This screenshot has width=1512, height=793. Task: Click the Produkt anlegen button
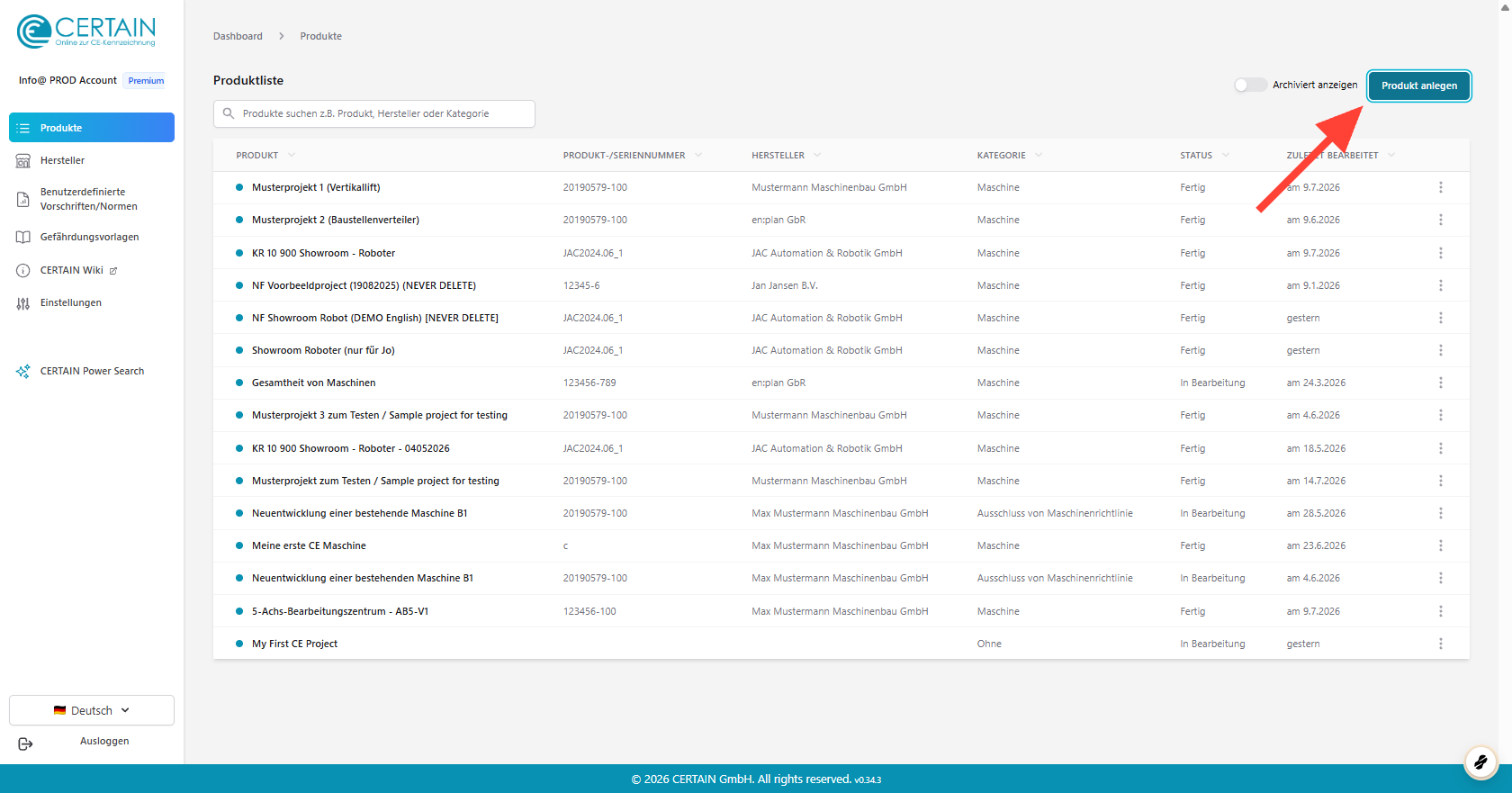[1419, 86]
